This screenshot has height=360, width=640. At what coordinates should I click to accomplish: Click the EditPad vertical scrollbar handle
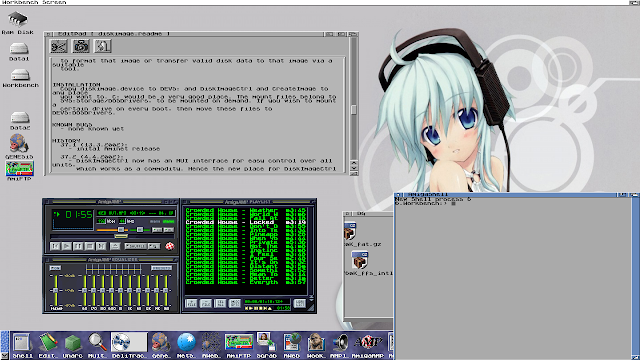pos(353,110)
